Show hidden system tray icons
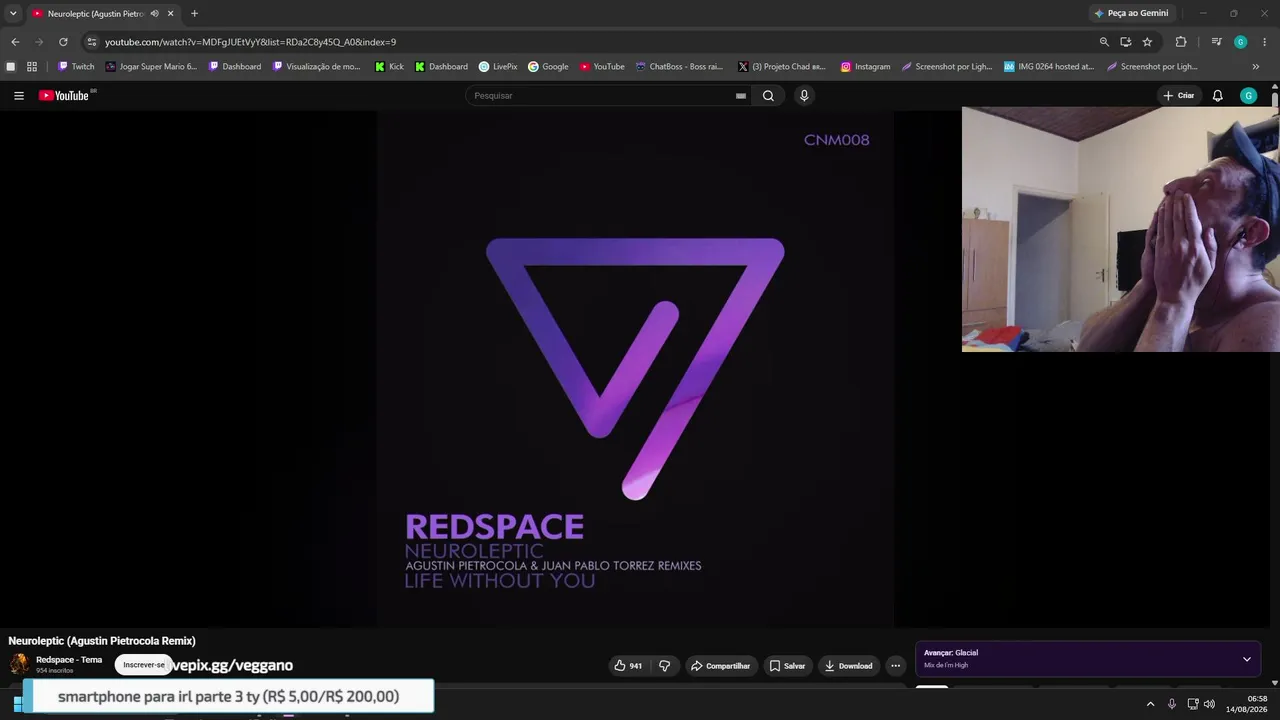1280x720 pixels. 1150,704
